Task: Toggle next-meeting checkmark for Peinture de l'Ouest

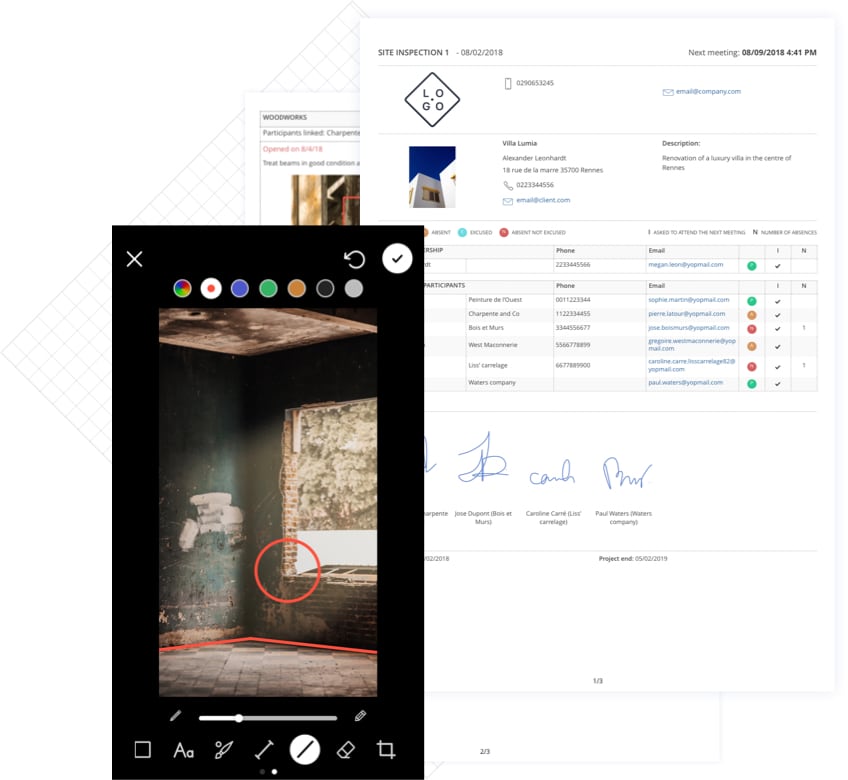Action: [x=778, y=301]
